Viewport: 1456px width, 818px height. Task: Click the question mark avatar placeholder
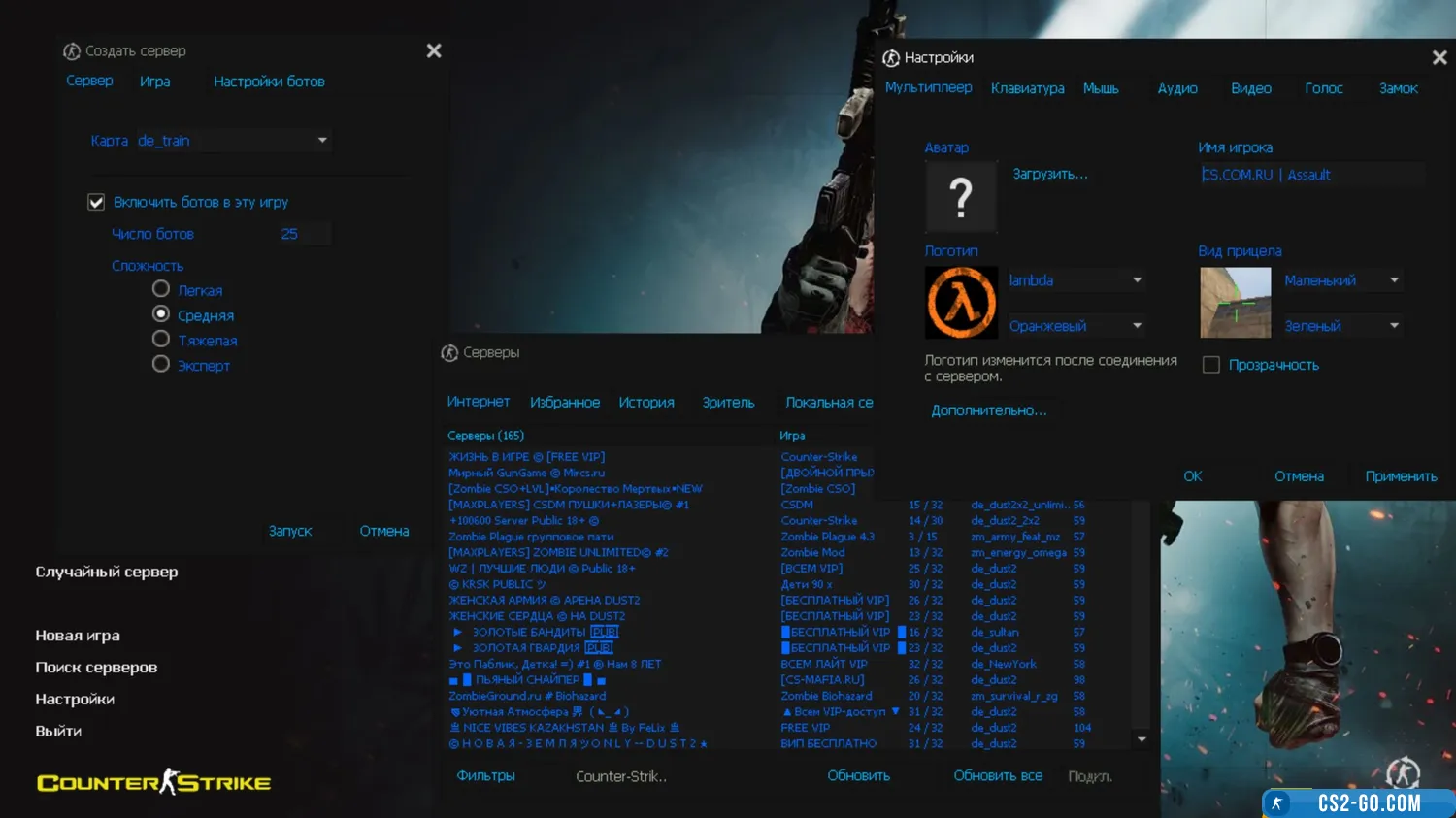click(x=960, y=197)
